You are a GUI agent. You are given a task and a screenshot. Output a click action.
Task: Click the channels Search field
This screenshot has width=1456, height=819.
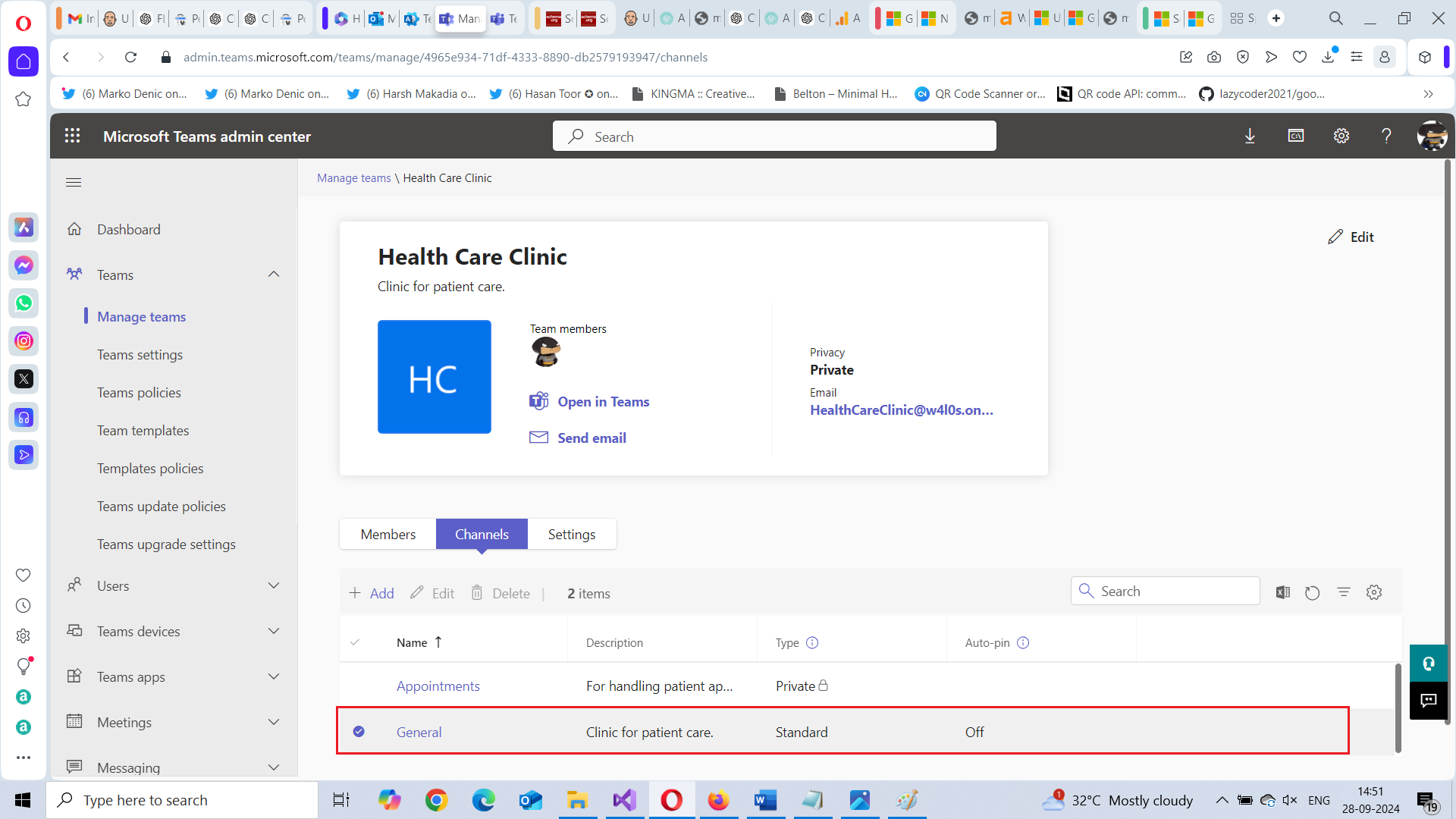(1166, 591)
